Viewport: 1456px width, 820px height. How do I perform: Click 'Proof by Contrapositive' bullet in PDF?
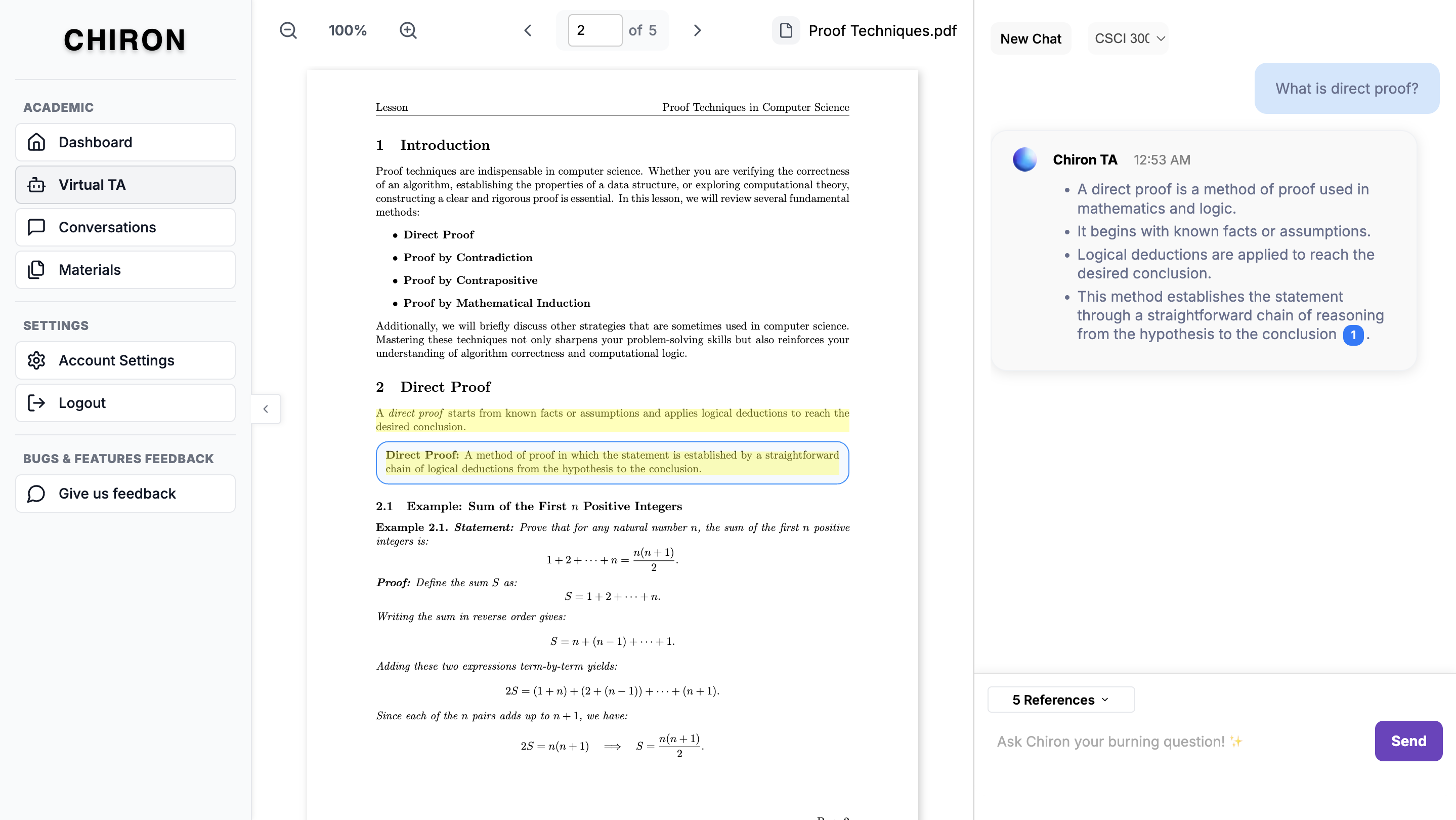(470, 280)
